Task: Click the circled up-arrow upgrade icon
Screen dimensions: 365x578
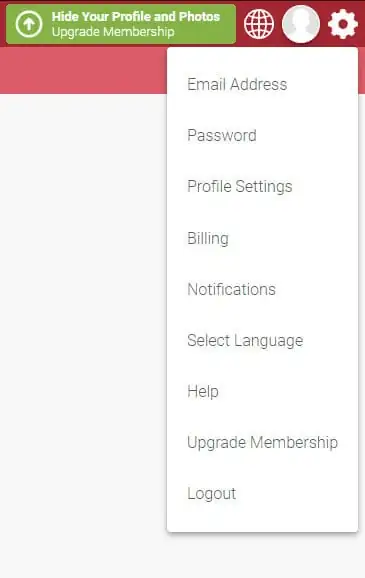Action: tap(29, 24)
